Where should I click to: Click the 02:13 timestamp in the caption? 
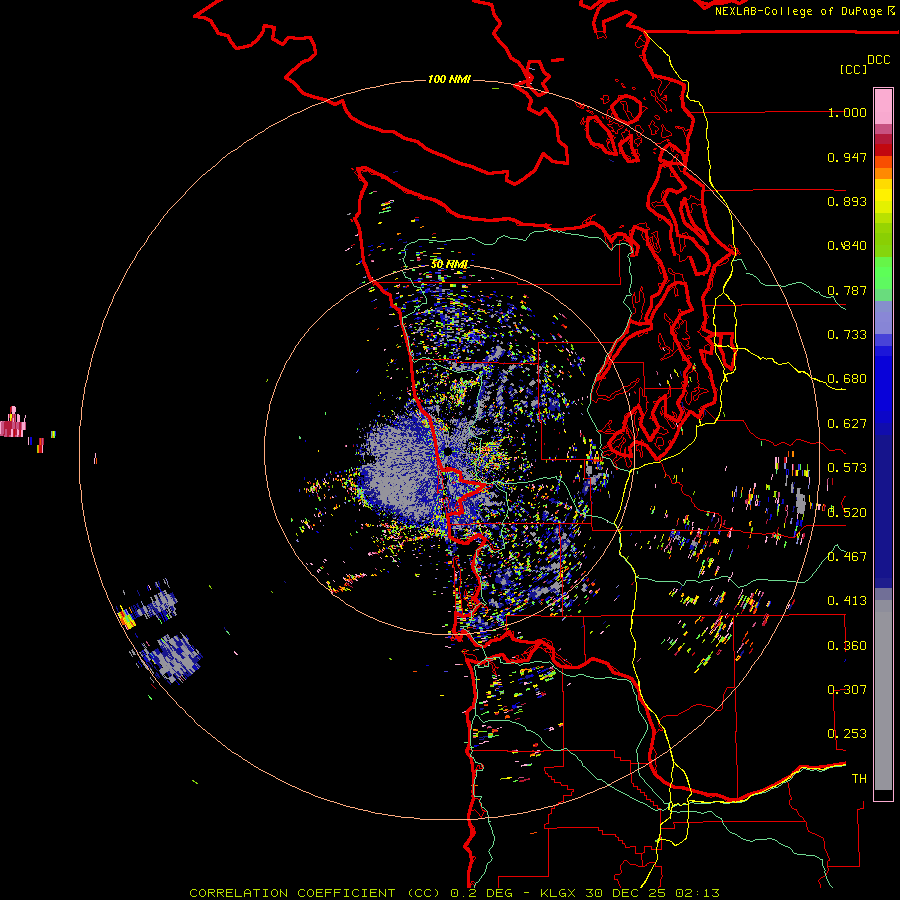[x=697, y=893]
